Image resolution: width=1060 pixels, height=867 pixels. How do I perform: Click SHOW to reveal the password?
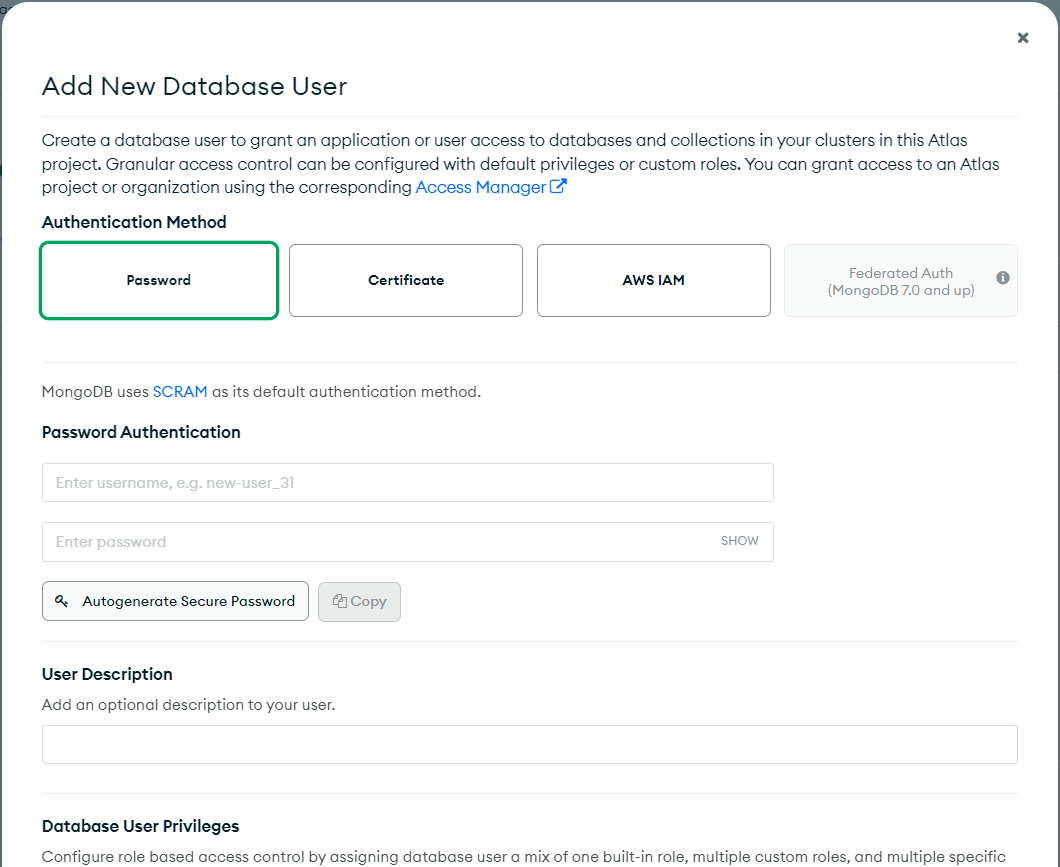(740, 541)
